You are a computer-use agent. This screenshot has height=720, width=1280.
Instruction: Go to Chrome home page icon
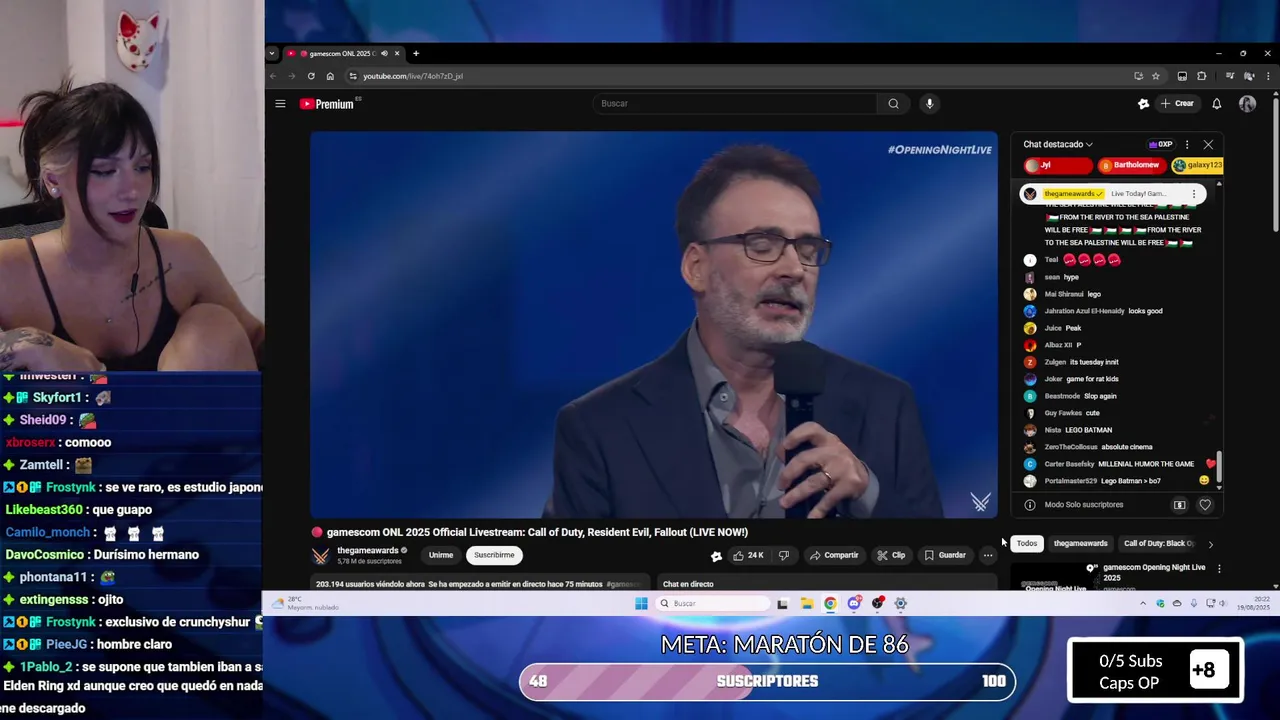coord(330,76)
